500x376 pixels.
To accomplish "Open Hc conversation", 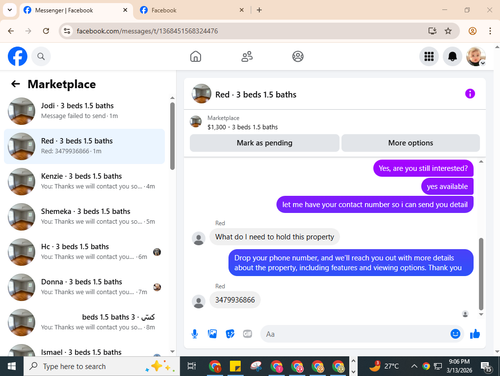I will click(x=84, y=252).
